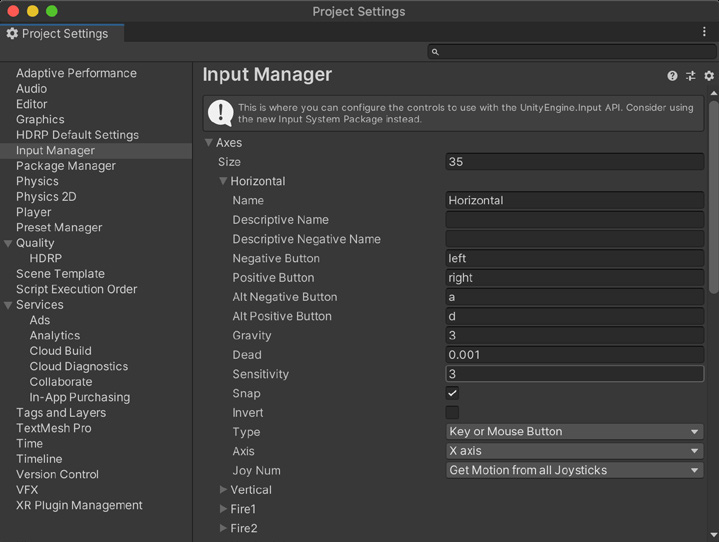Viewport: 719px width, 542px height.
Task: Click the Dead field showing 0.001
Action: (575, 354)
